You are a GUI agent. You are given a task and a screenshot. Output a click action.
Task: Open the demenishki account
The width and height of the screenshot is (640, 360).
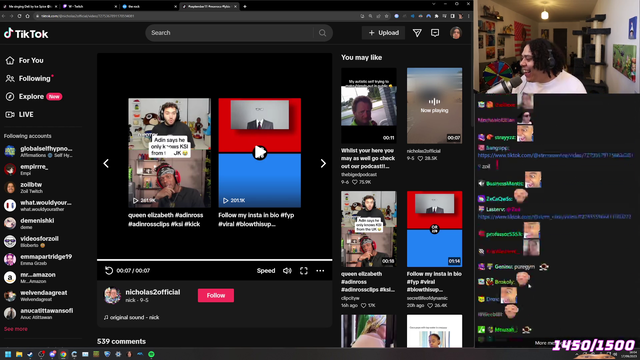click(29, 223)
